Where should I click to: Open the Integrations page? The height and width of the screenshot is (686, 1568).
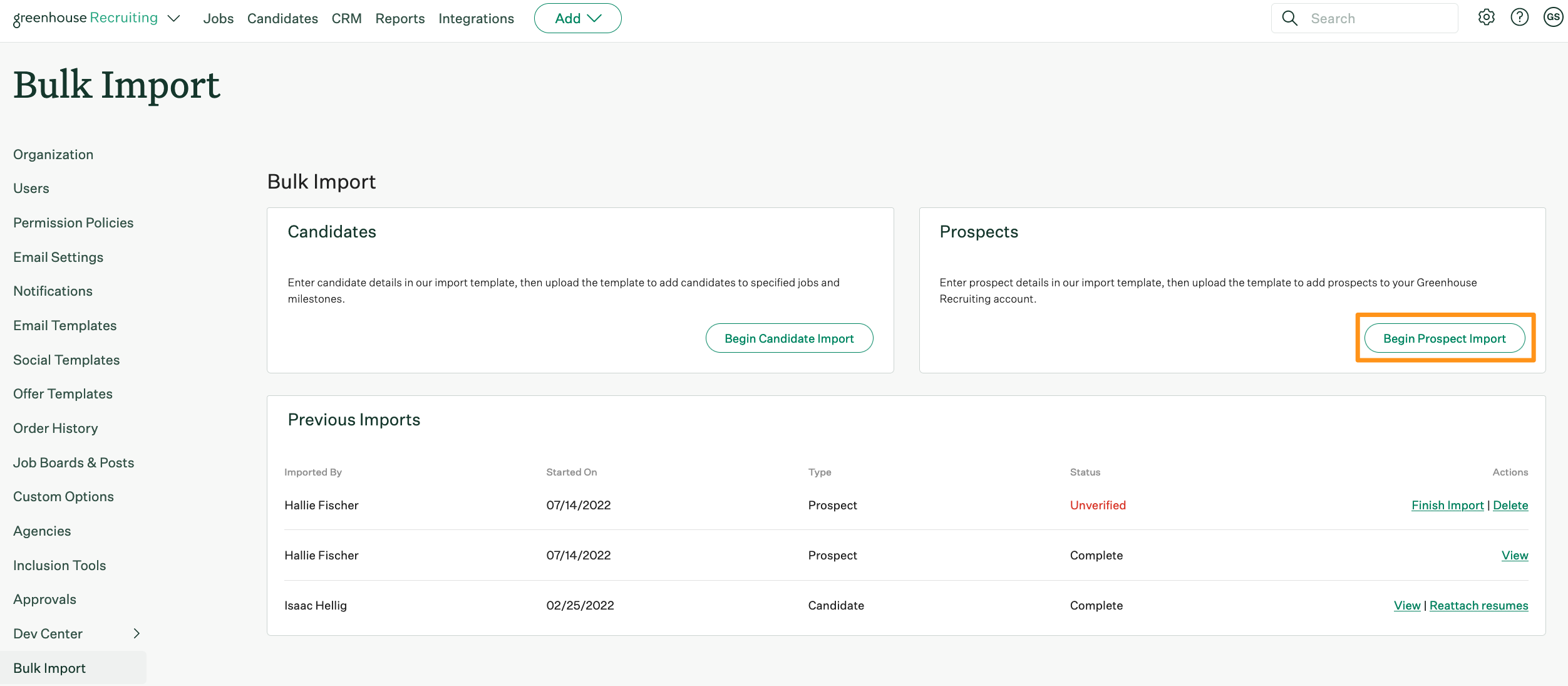pos(476,18)
